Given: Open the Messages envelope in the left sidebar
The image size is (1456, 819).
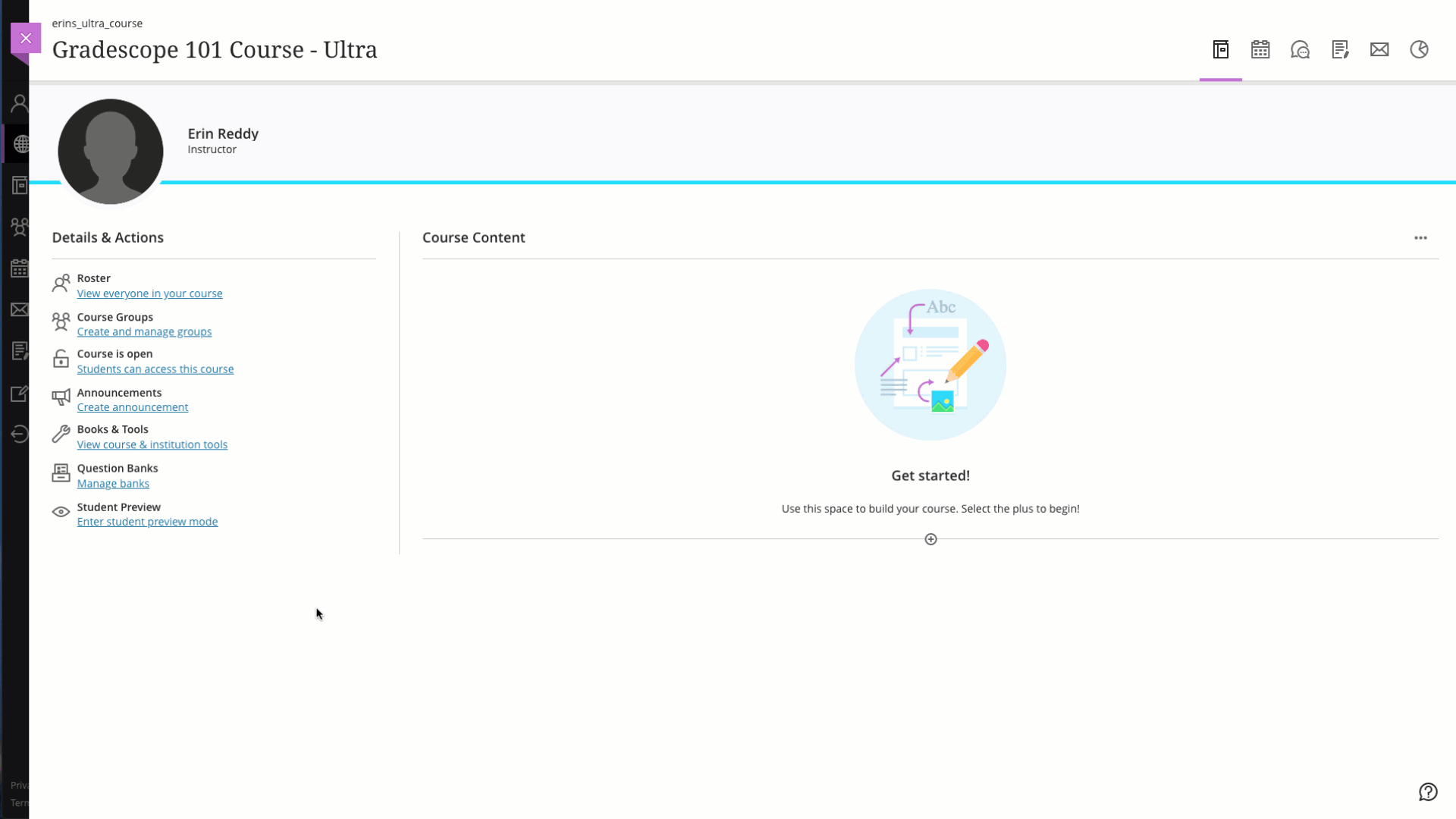Looking at the screenshot, I should (20, 309).
